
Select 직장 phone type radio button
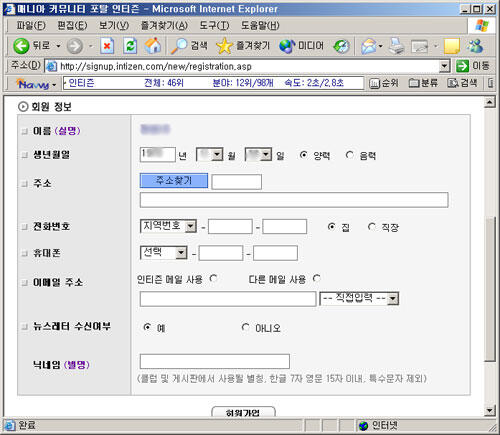click(372, 227)
